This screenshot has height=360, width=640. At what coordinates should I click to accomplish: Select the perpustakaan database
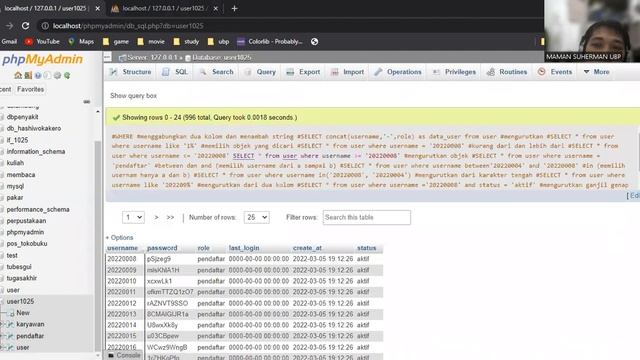point(26,221)
